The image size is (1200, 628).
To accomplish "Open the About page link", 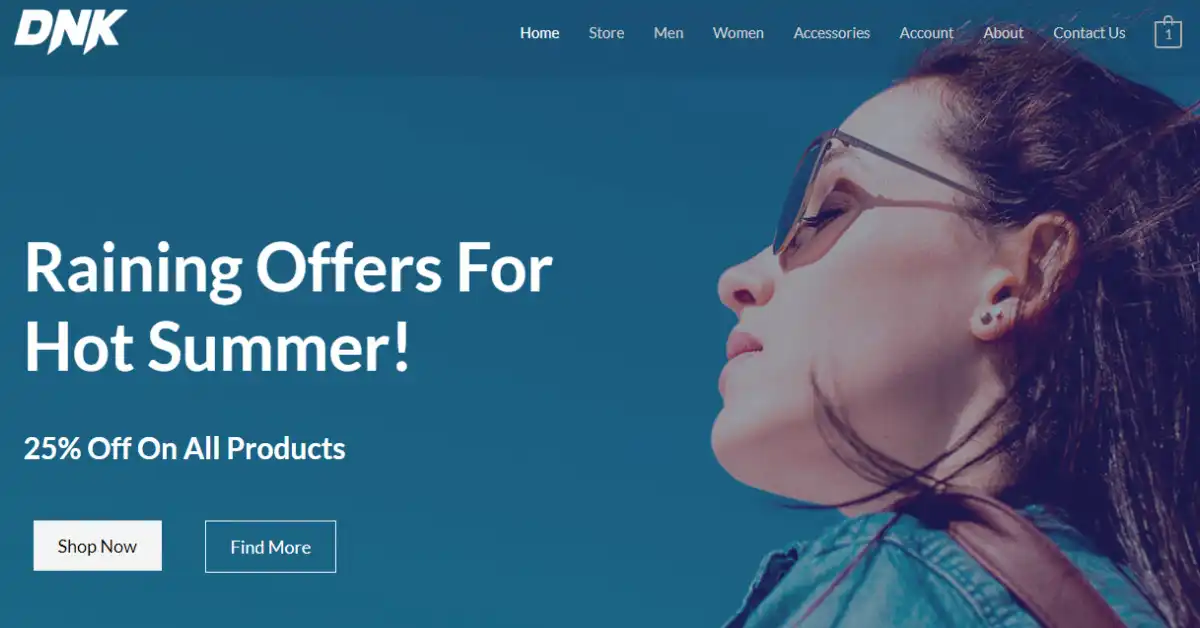I will click(1003, 33).
